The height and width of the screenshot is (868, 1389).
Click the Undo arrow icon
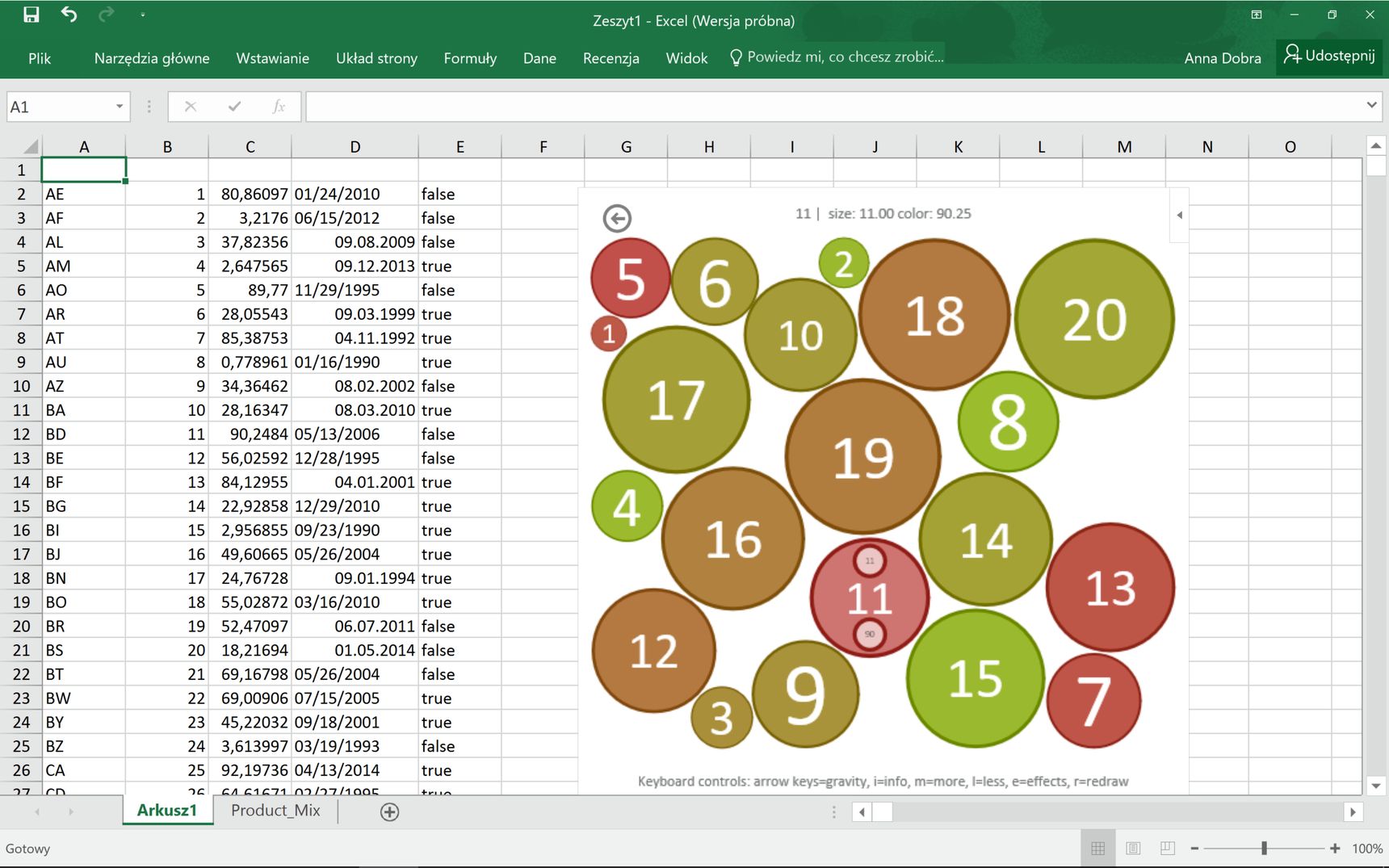point(69,15)
